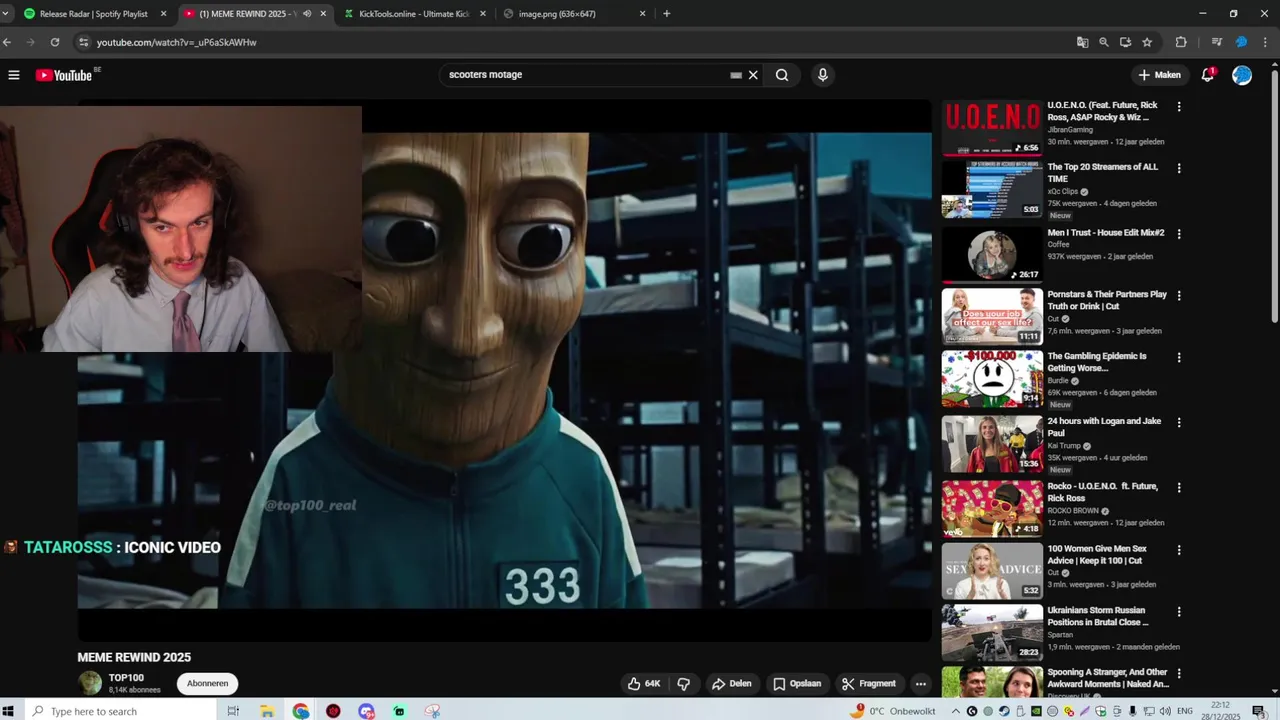Show hidden system tray icons chevron
The width and height of the screenshot is (1280, 720).
[955, 711]
